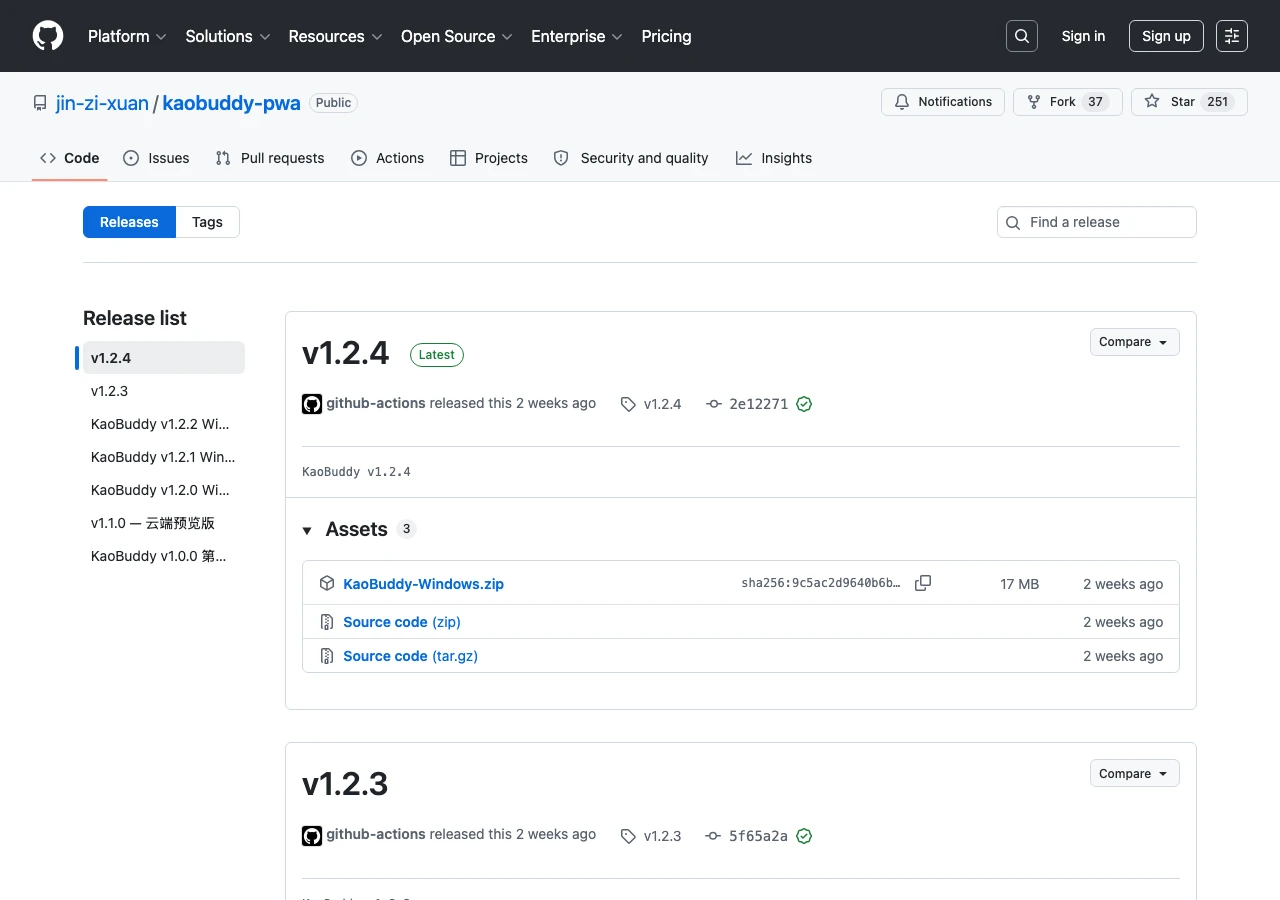The image size is (1280, 900).
Task: Expand the Platform menu
Action: (x=128, y=36)
